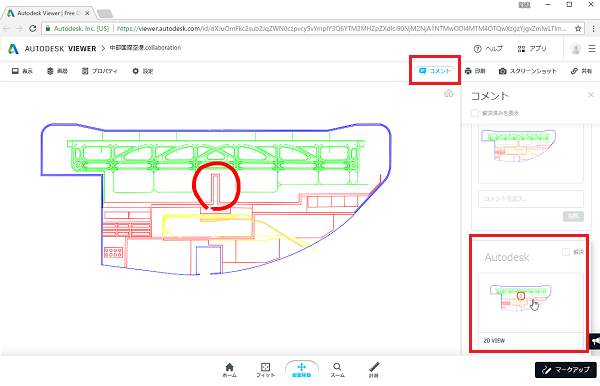Click the comment input text field
Viewport: 600px width, 386px height.
(531, 199)
